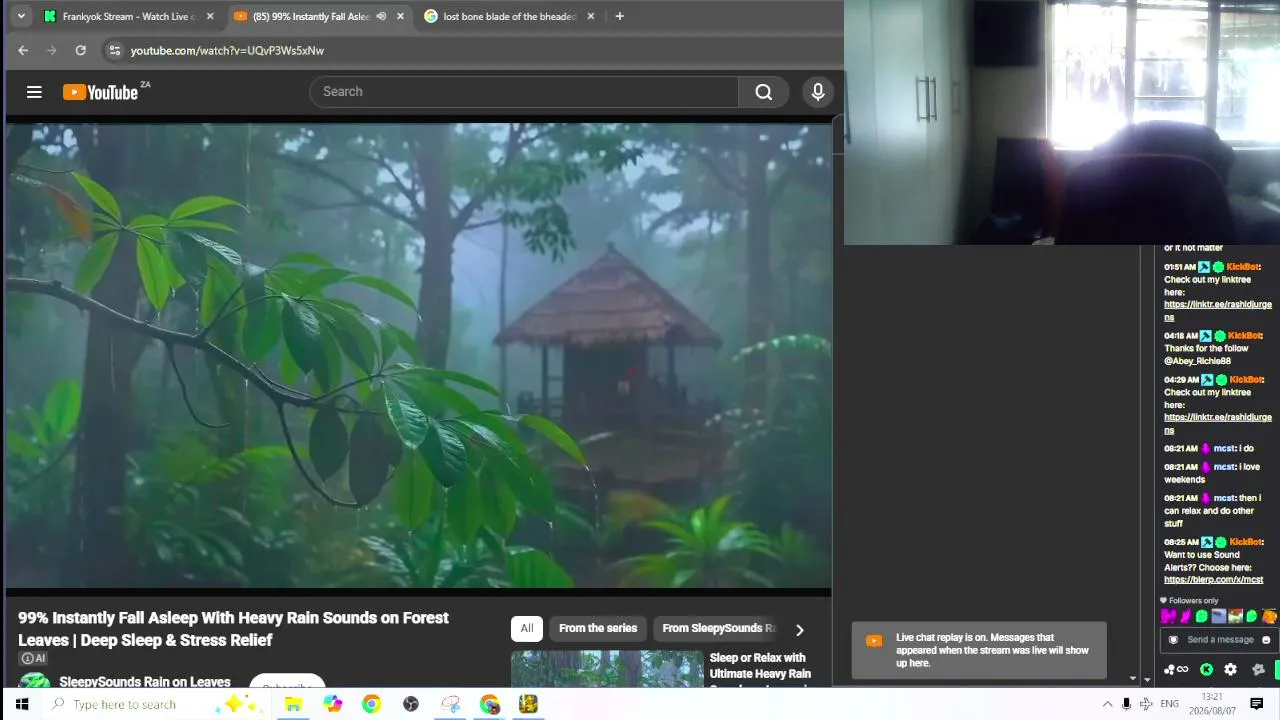Show hidden system tray icons chevron
The height and width of the screenshot is (720, 1280).
click(1107, 704)
